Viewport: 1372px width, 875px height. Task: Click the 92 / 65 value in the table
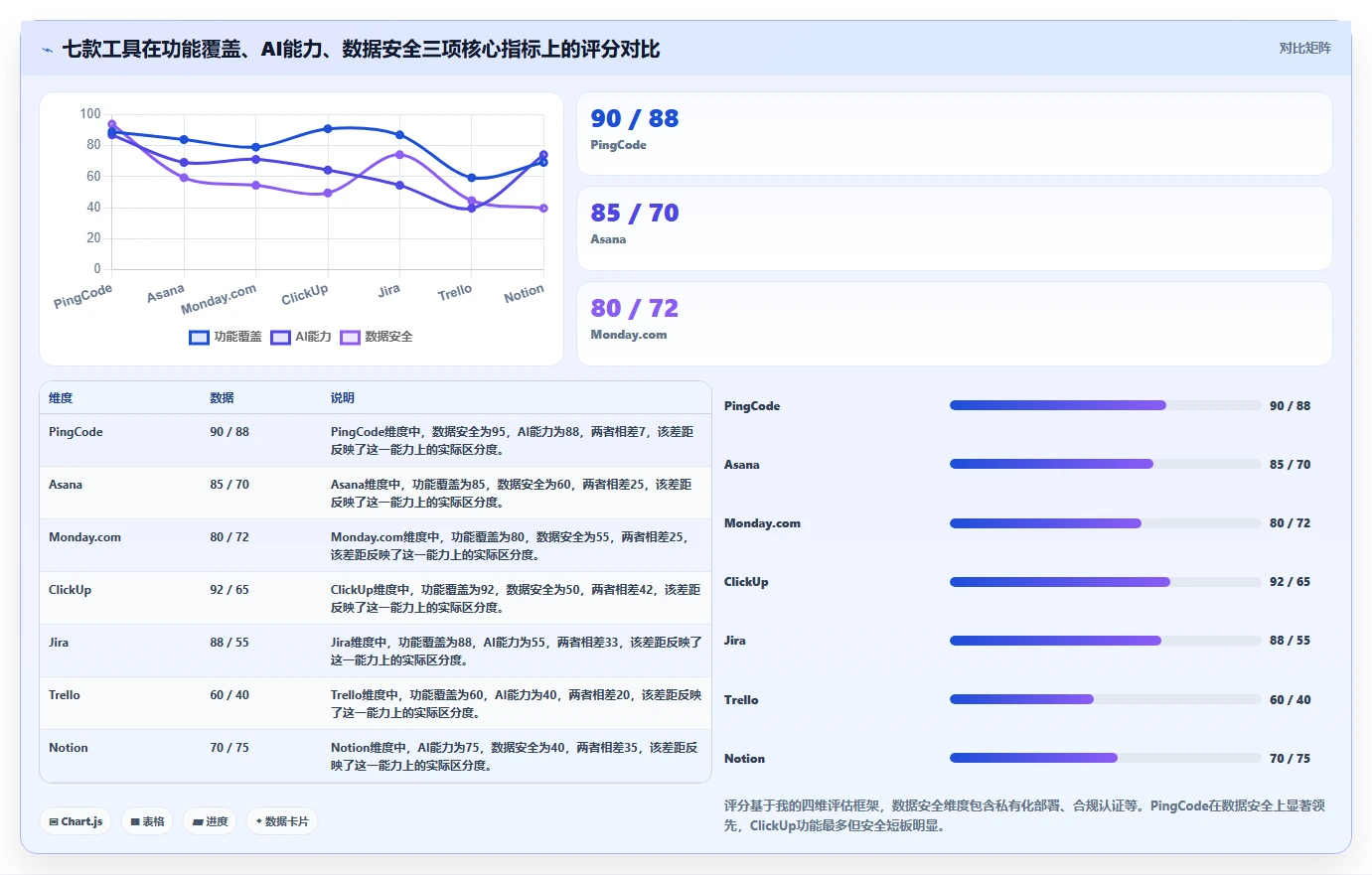[229, 590]
